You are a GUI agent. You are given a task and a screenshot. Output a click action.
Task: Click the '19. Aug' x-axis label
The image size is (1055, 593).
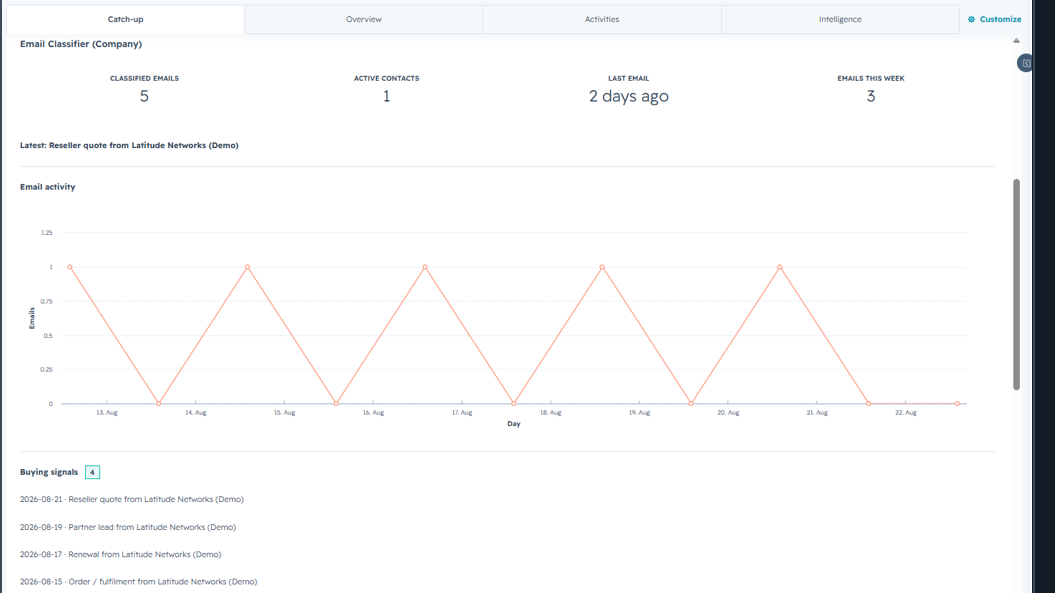tap(639, 413)
